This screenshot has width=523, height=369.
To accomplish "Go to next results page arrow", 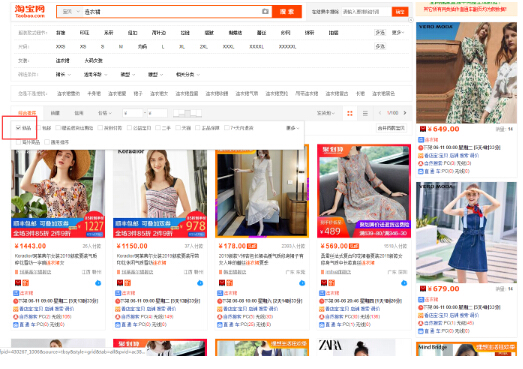I will tap(405, 113).
